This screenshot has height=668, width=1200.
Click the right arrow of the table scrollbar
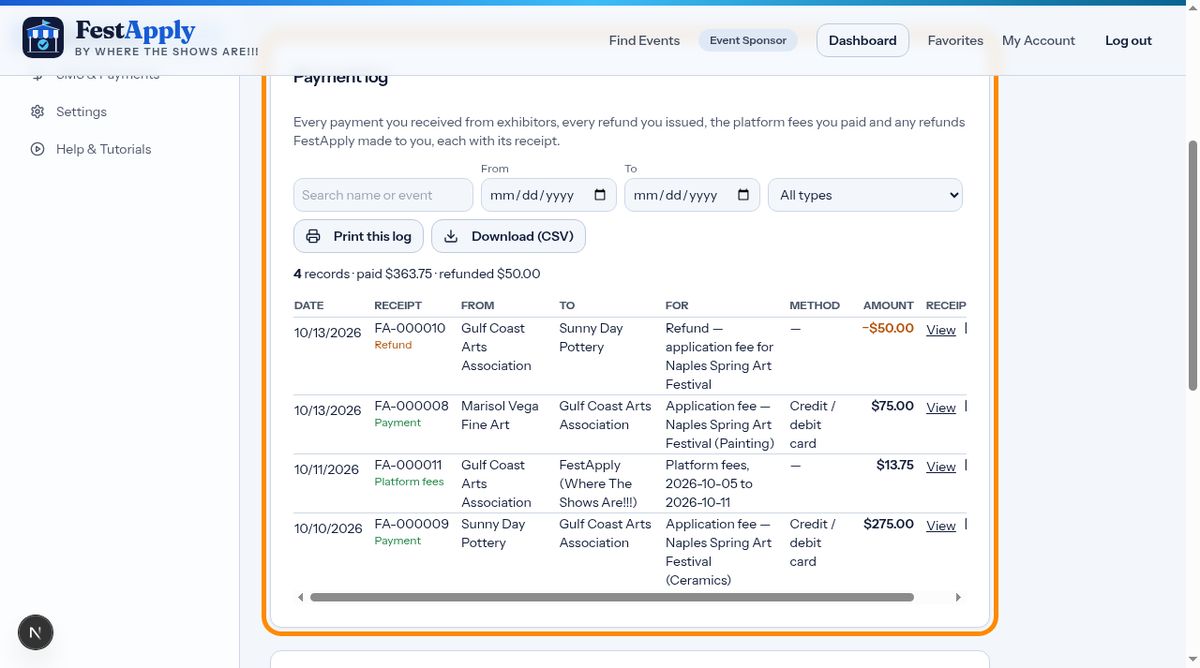[958, 597]
